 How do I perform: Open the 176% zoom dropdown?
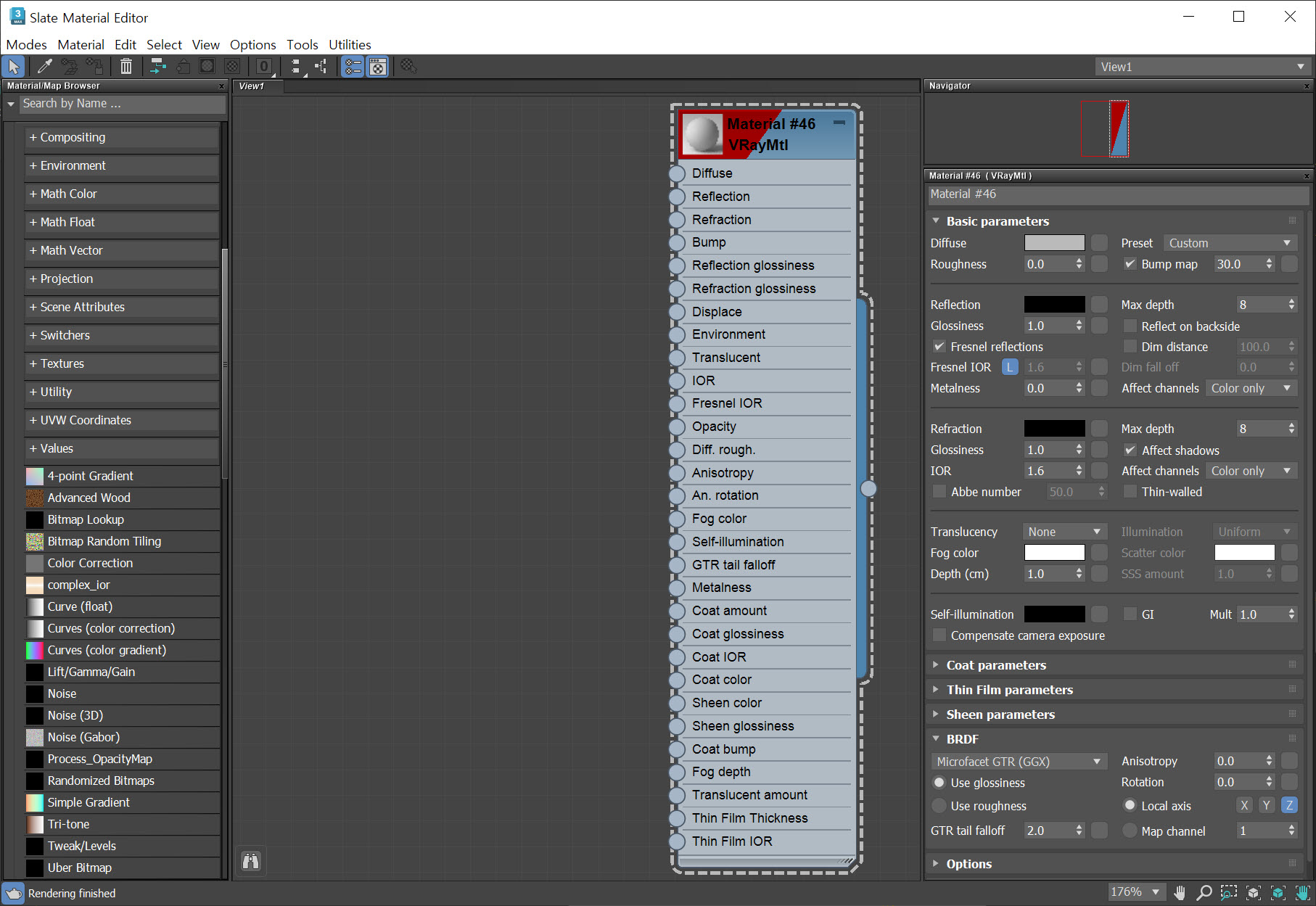(x=1135, y=892)
